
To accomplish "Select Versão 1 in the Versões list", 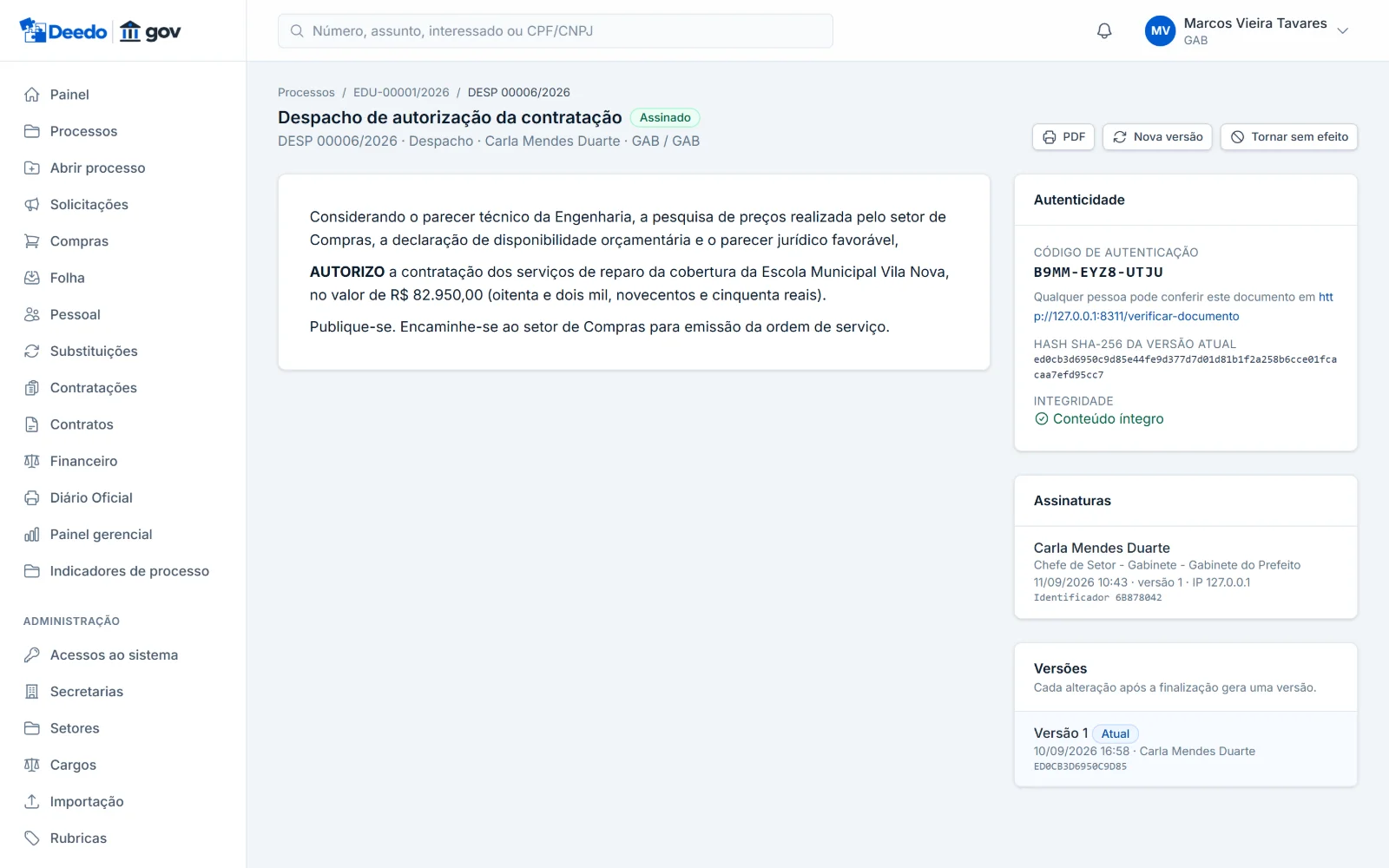I will tap(1186, 749).
